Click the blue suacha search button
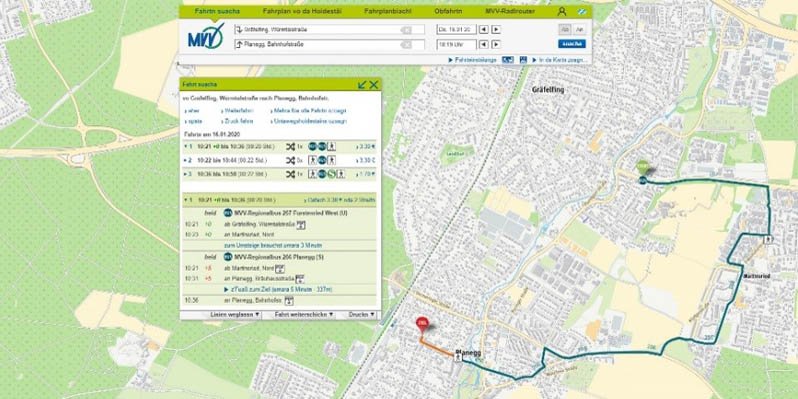The width and height of the screenshot is (798, 399). [x=572, y=44]
